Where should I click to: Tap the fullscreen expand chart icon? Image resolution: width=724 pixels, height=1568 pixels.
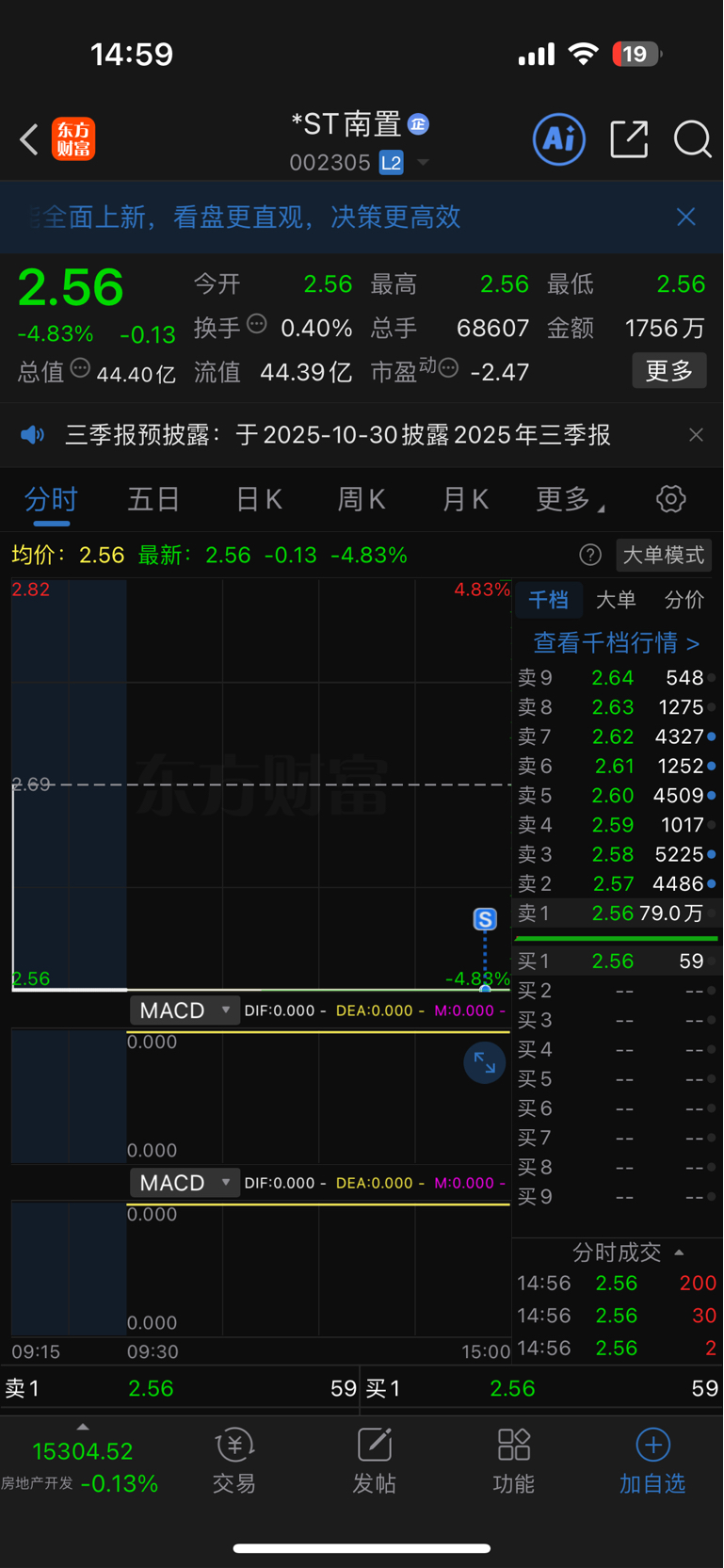(x=485, y=1063)
